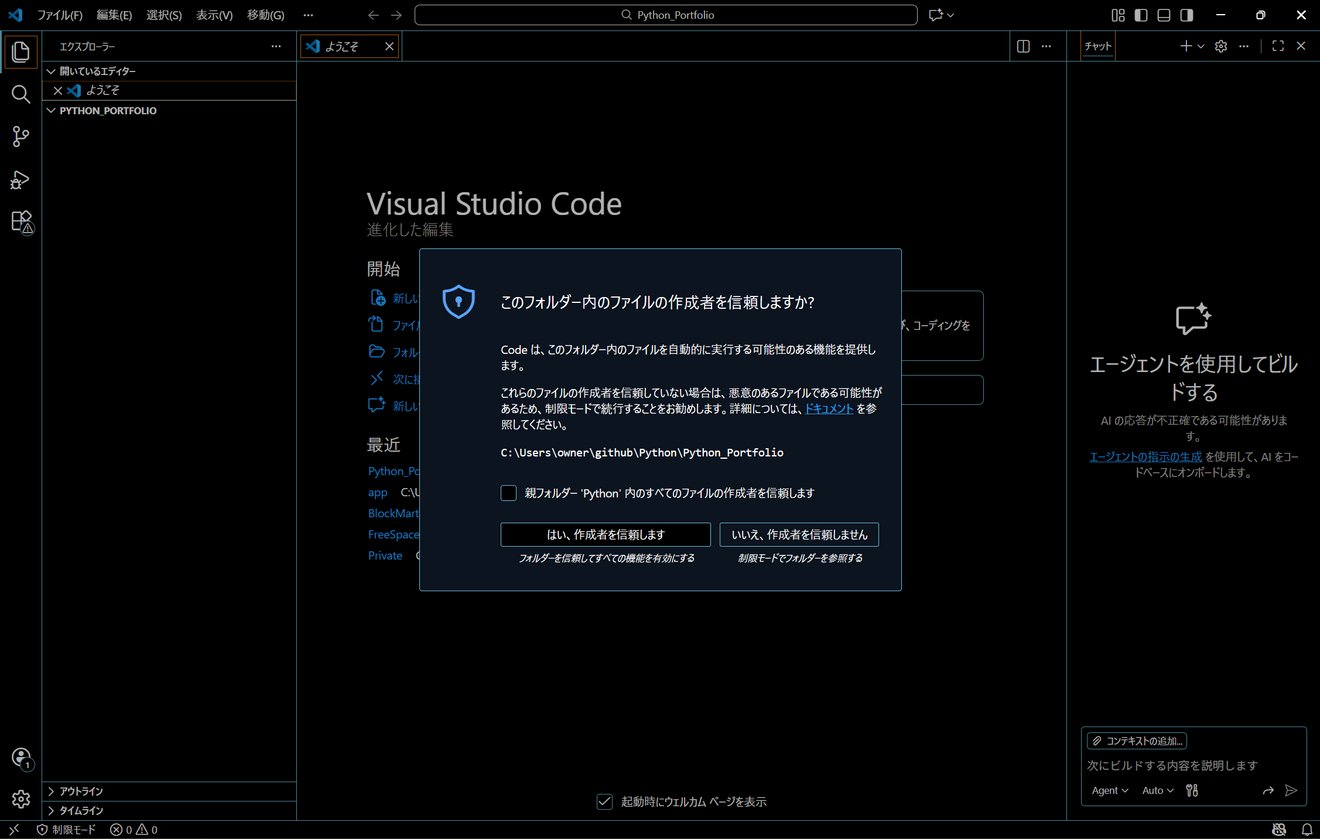Click the errors and warnings count in status bar
This screenshot has height=839, width=1320.
[134, 830]
